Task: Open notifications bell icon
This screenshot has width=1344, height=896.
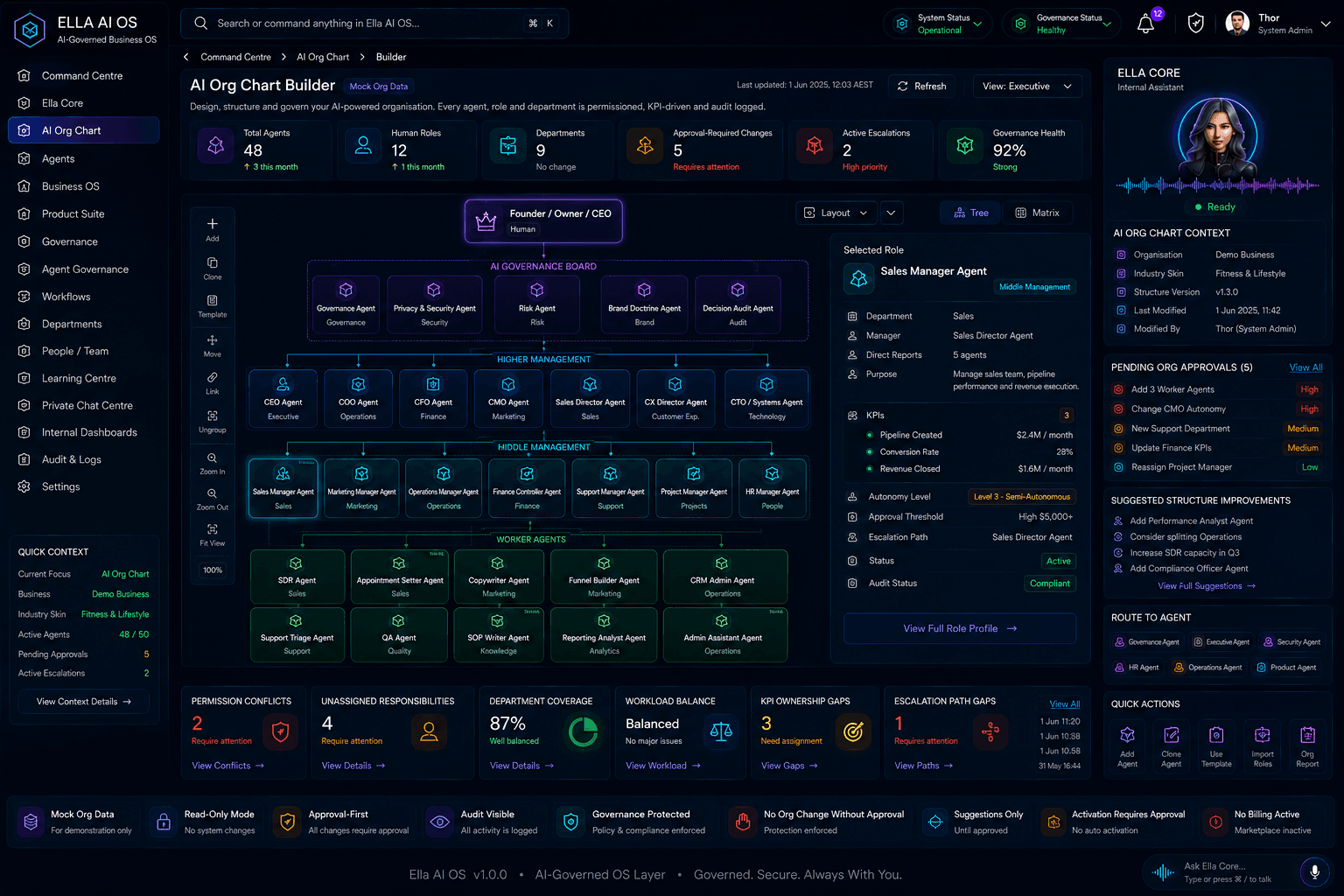Action: tap(1145, 24)
